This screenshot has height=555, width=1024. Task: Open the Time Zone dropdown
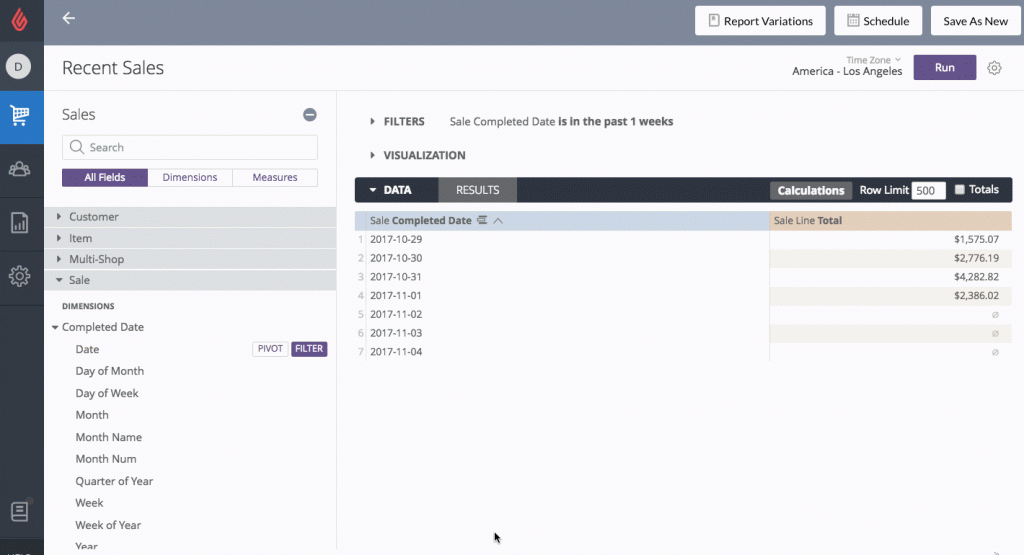coord(873,60)
